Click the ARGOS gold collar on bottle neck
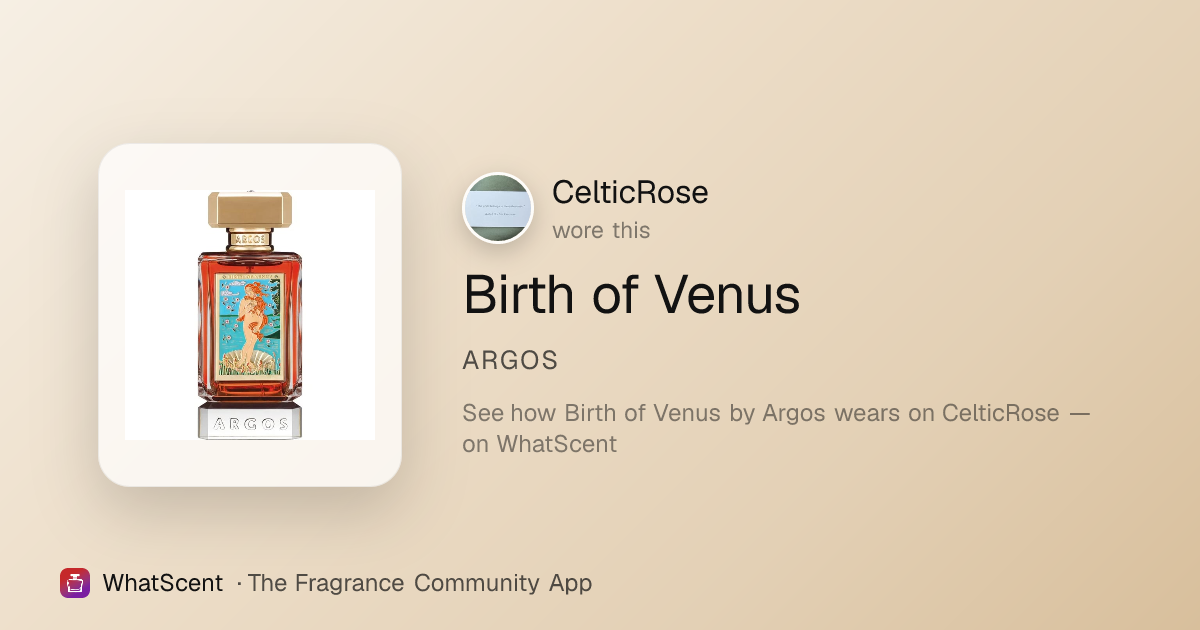 pyautogui.click(x=250, y=239)
